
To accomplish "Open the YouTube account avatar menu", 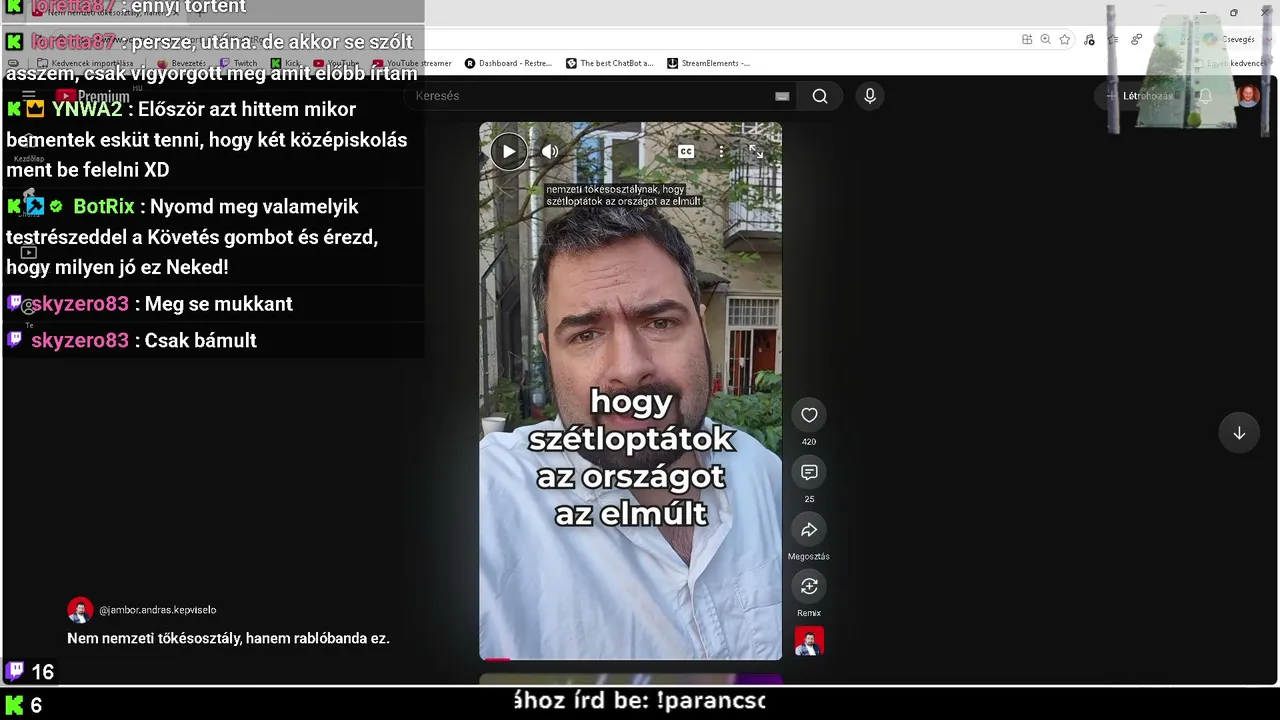I will coord(1248,96).
